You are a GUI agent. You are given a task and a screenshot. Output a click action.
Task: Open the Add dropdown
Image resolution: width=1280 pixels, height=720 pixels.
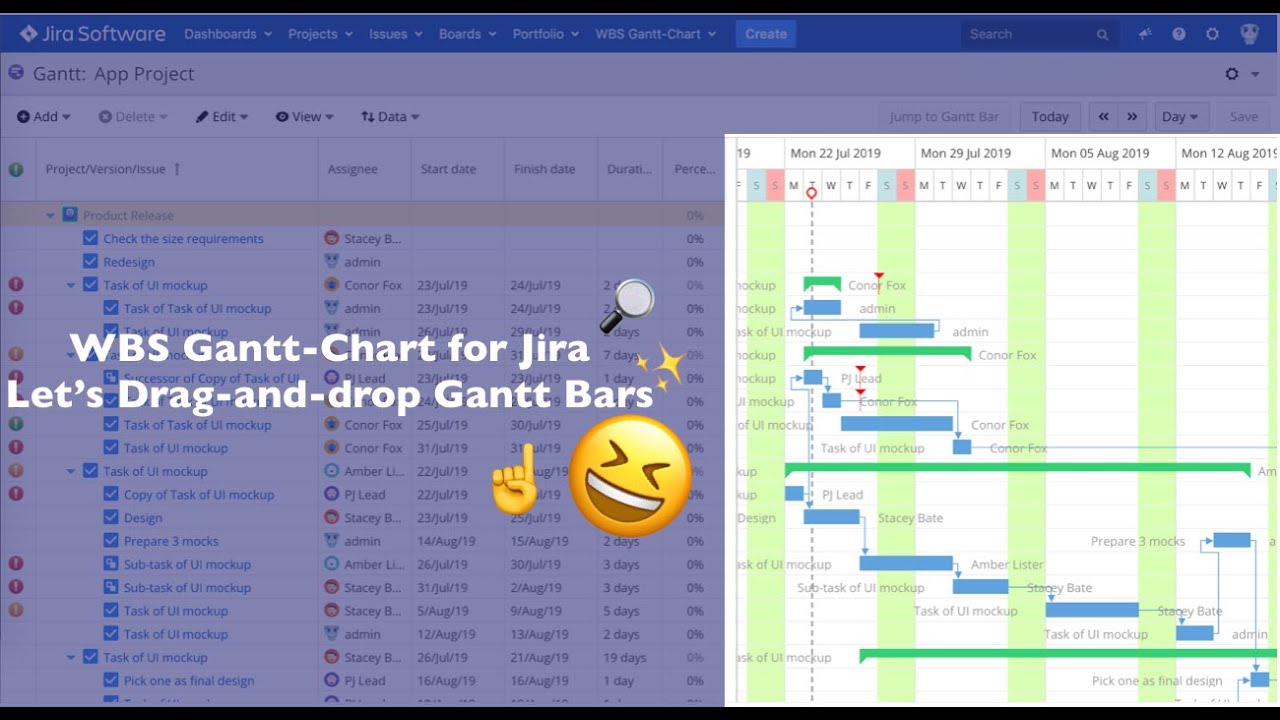[44, 116]
